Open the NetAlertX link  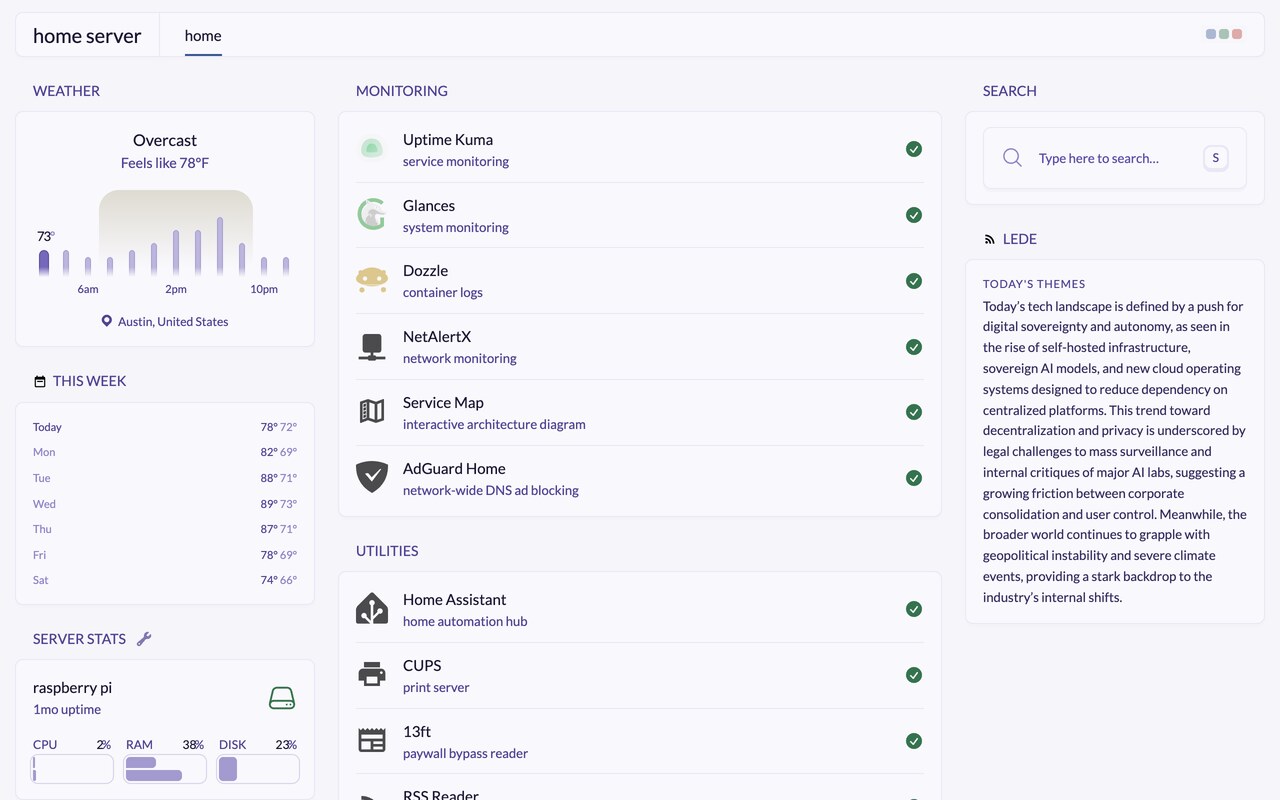(437, 336)
